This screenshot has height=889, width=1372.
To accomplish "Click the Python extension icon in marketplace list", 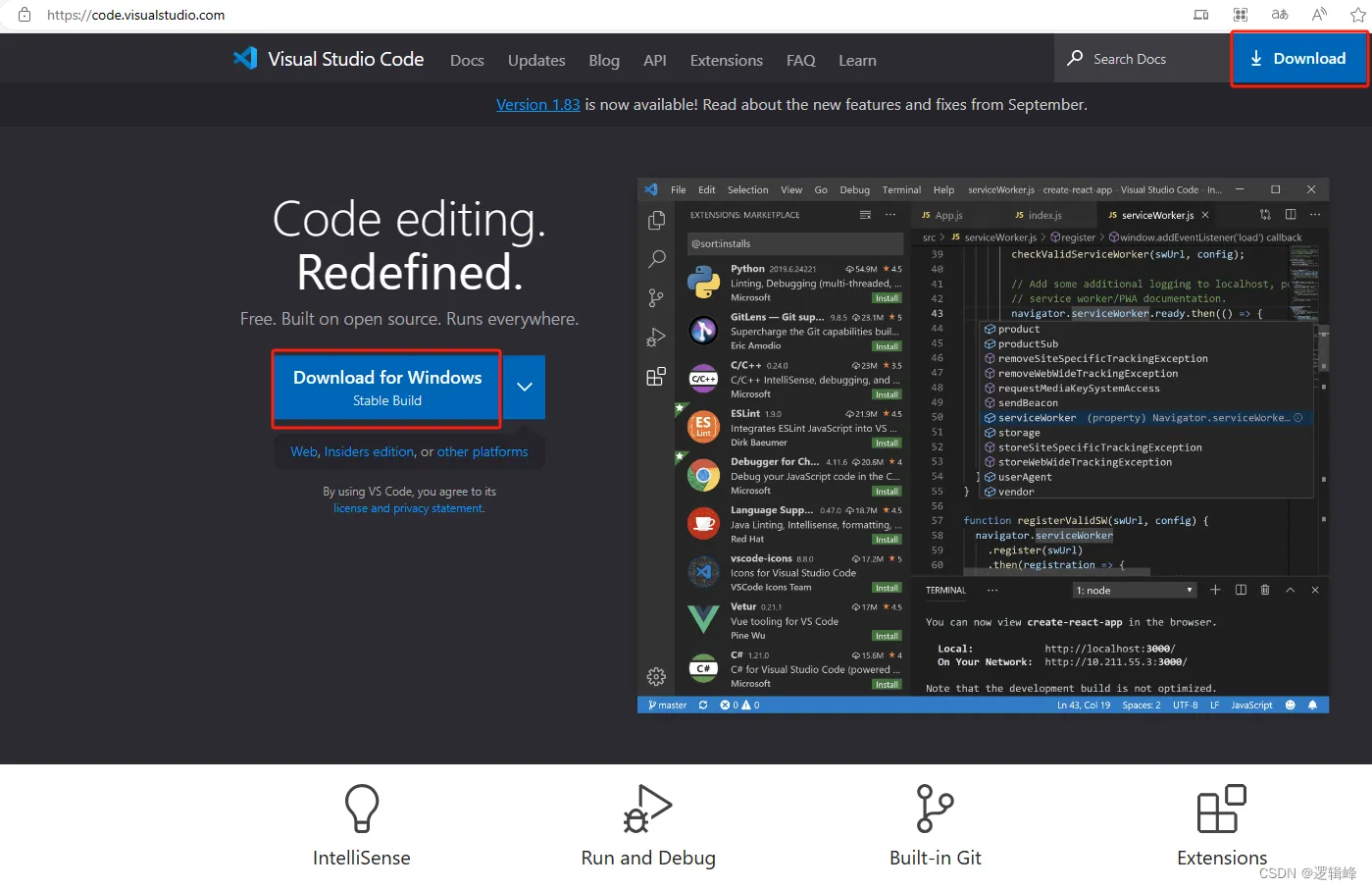I will (703, 283).
